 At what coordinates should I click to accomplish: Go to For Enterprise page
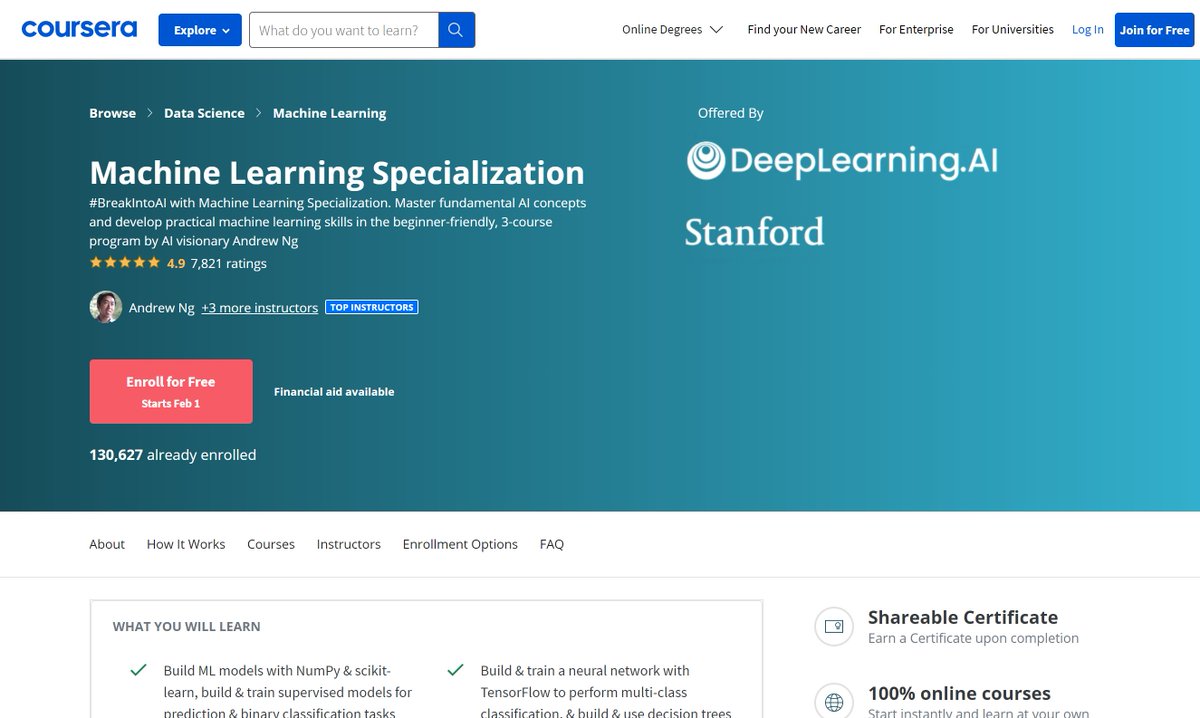click(916, 30)
